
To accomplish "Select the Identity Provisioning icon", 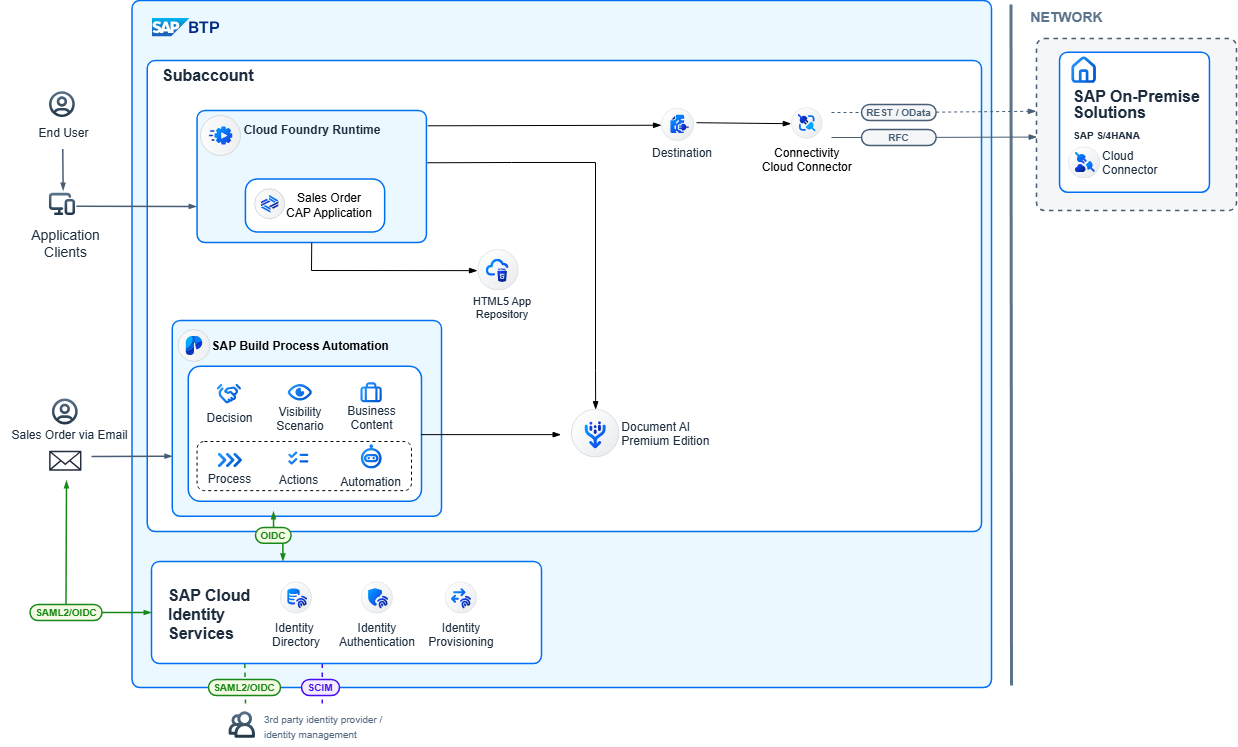I will point(460,598).
